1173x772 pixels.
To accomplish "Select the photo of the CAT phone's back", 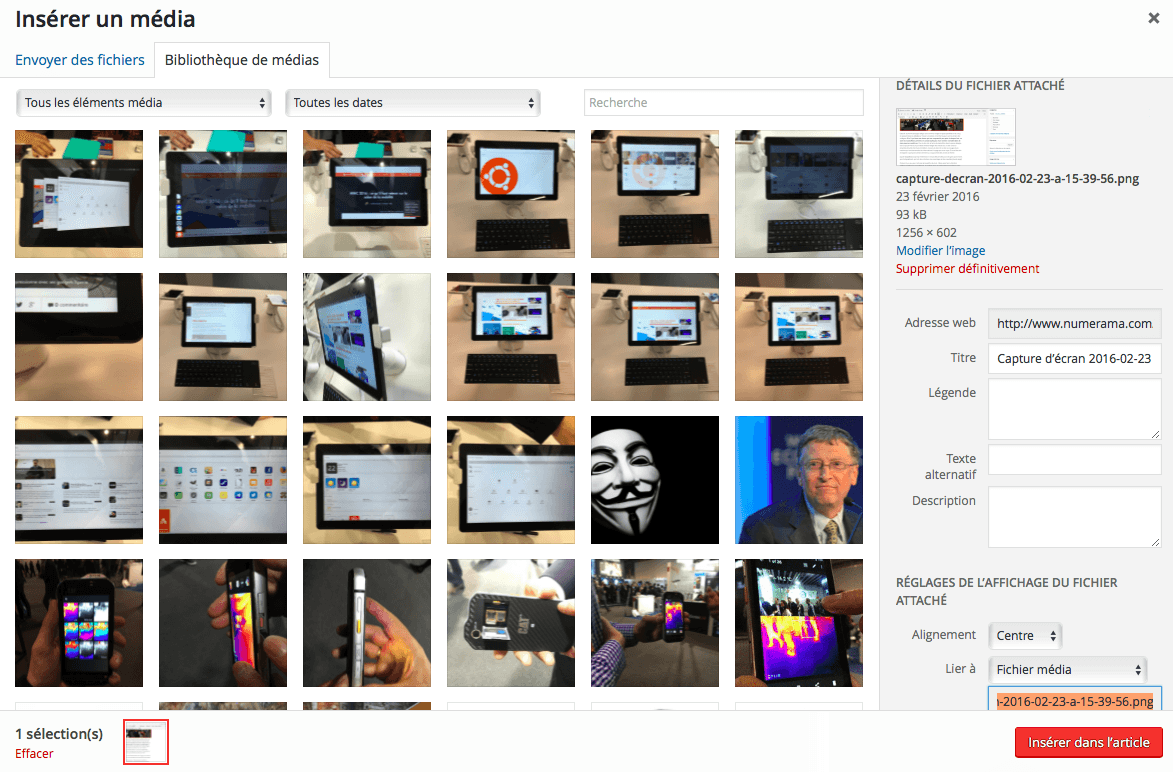I will 511,623.
